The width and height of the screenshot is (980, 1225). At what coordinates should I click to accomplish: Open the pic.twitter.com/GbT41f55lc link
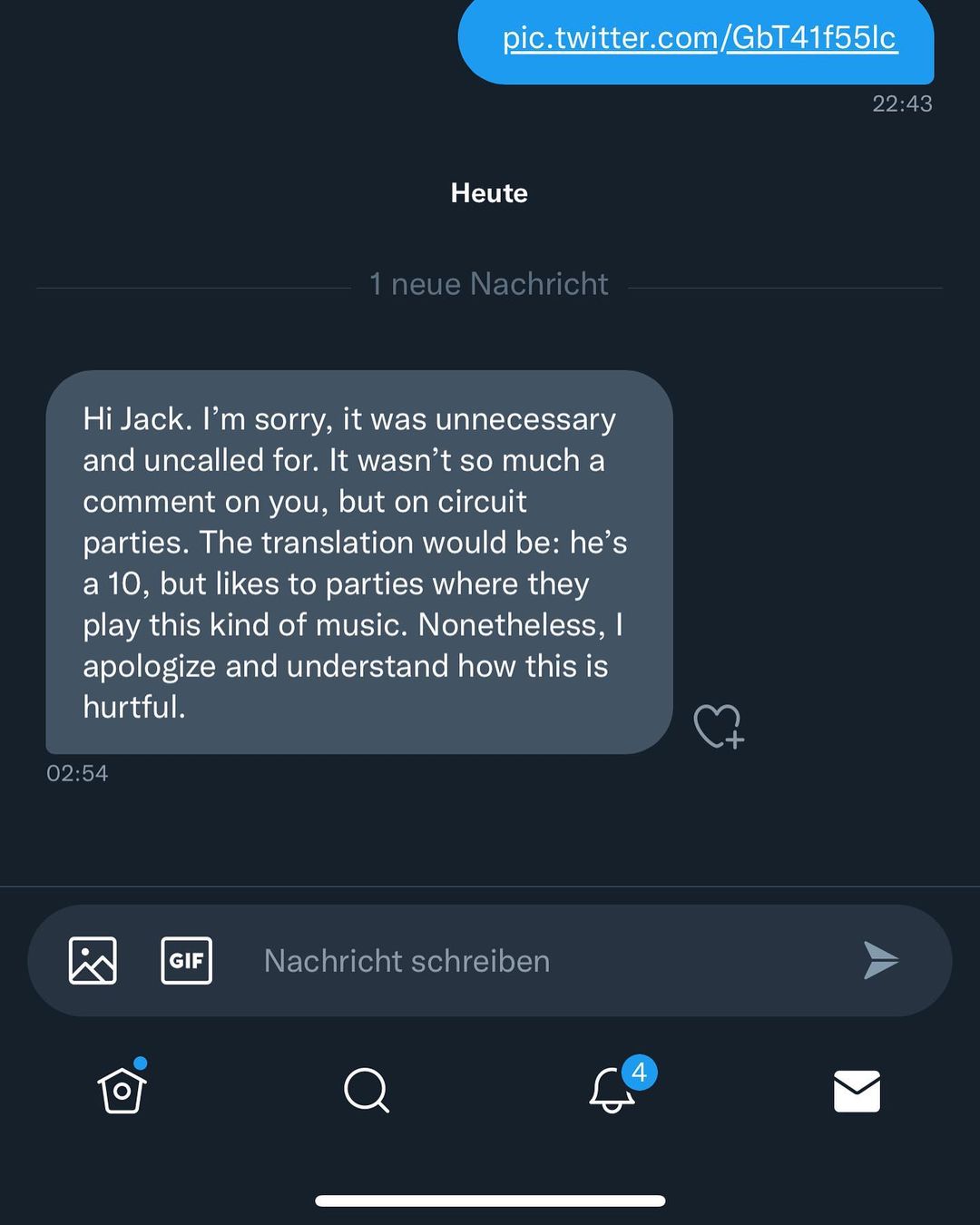pos(700,38)
